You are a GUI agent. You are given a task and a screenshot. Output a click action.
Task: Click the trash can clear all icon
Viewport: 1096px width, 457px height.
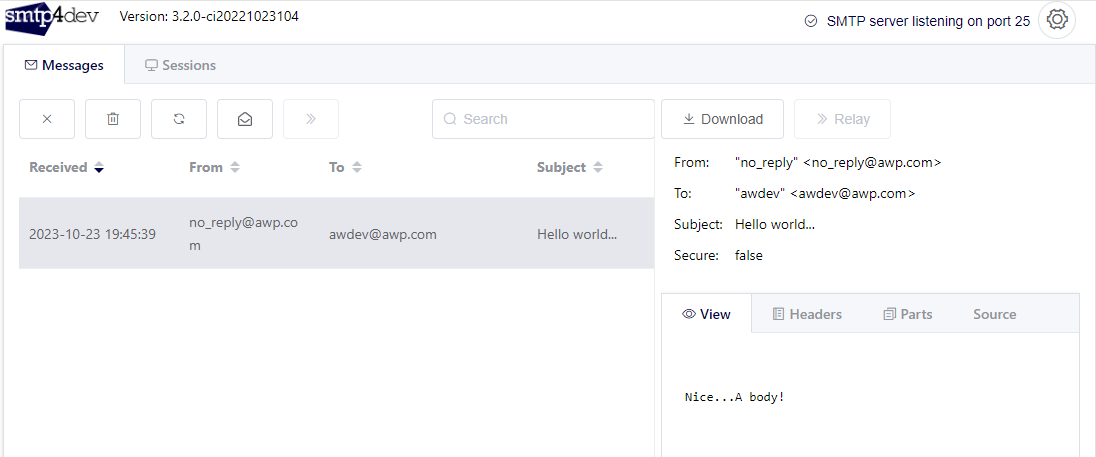point(113,119)
